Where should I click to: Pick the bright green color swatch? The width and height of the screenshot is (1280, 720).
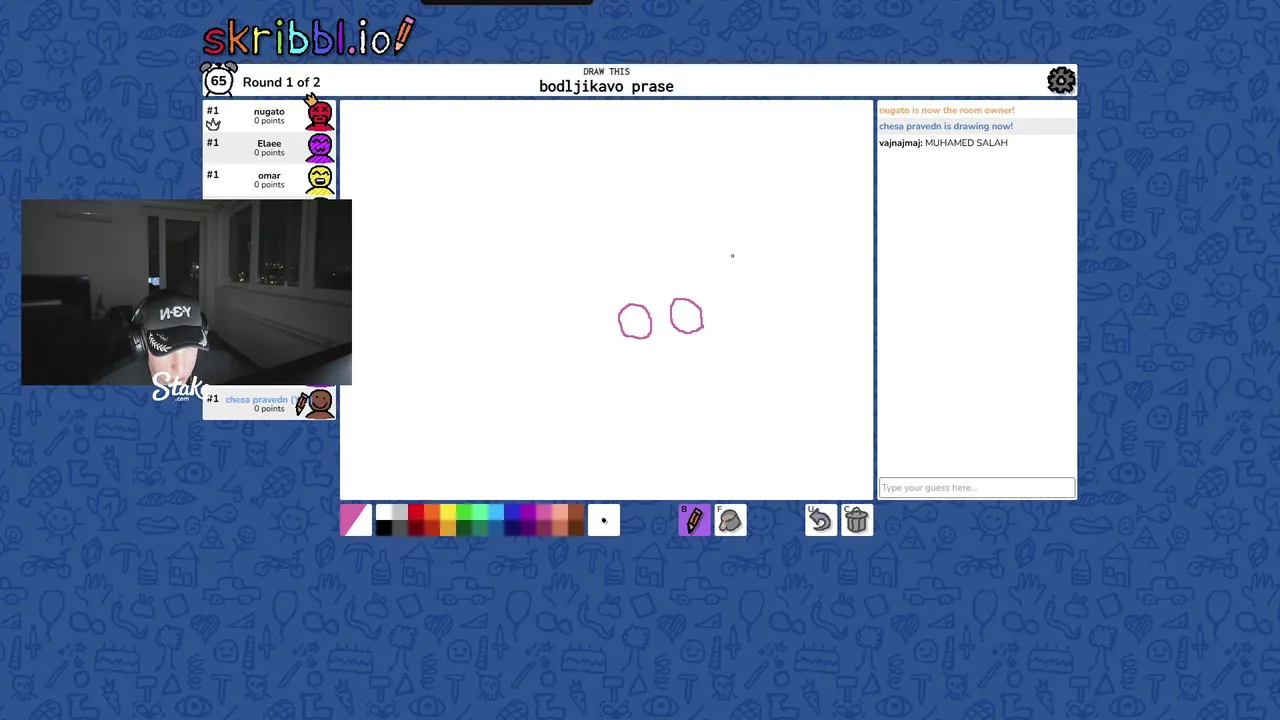(x=464, y=512)
